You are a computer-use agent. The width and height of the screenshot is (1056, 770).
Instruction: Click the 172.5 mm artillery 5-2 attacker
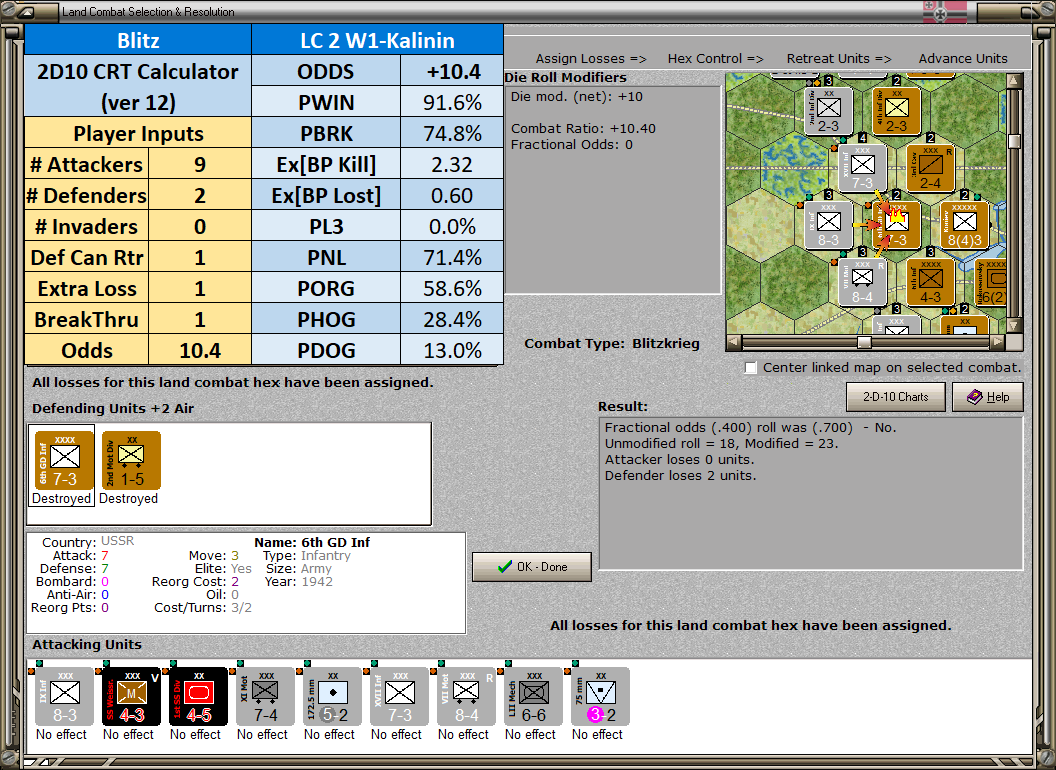[x=332, y=697]
